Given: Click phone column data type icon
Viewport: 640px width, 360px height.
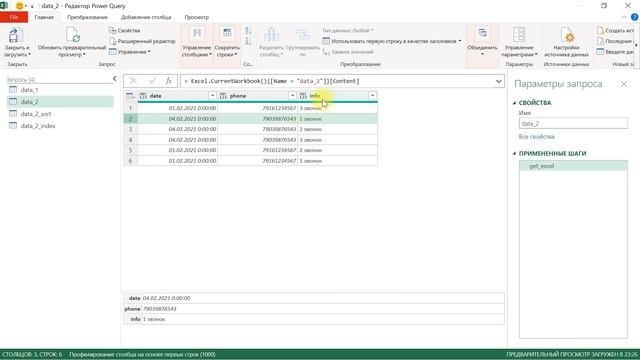Looking at the screenshot, I should 223,96.
